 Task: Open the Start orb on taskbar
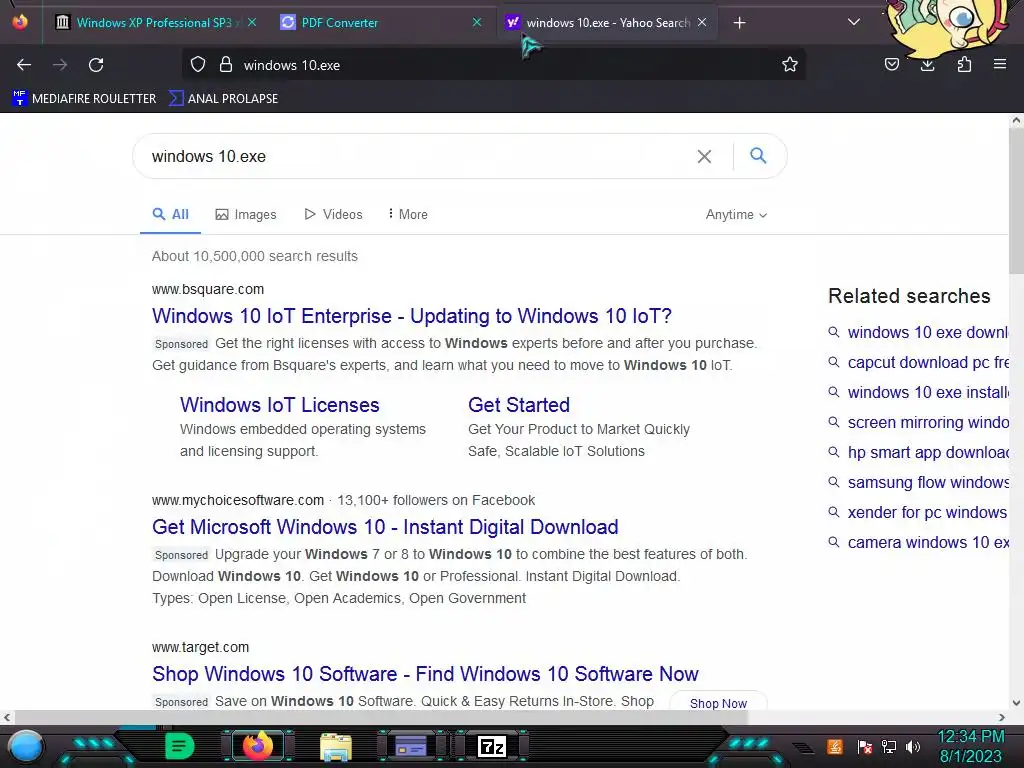pyautogui.click(x=25, y=747)
